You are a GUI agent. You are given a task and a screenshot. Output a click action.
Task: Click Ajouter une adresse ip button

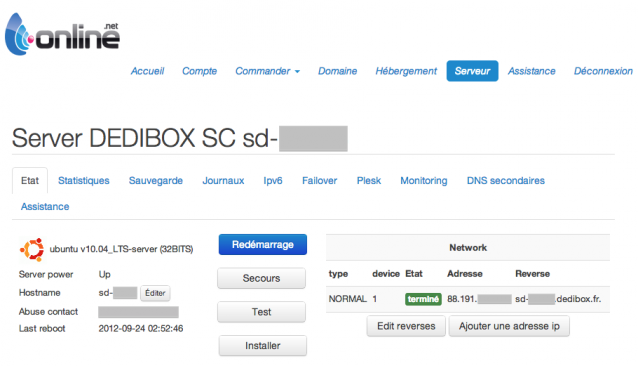click(x=509, y=326)
